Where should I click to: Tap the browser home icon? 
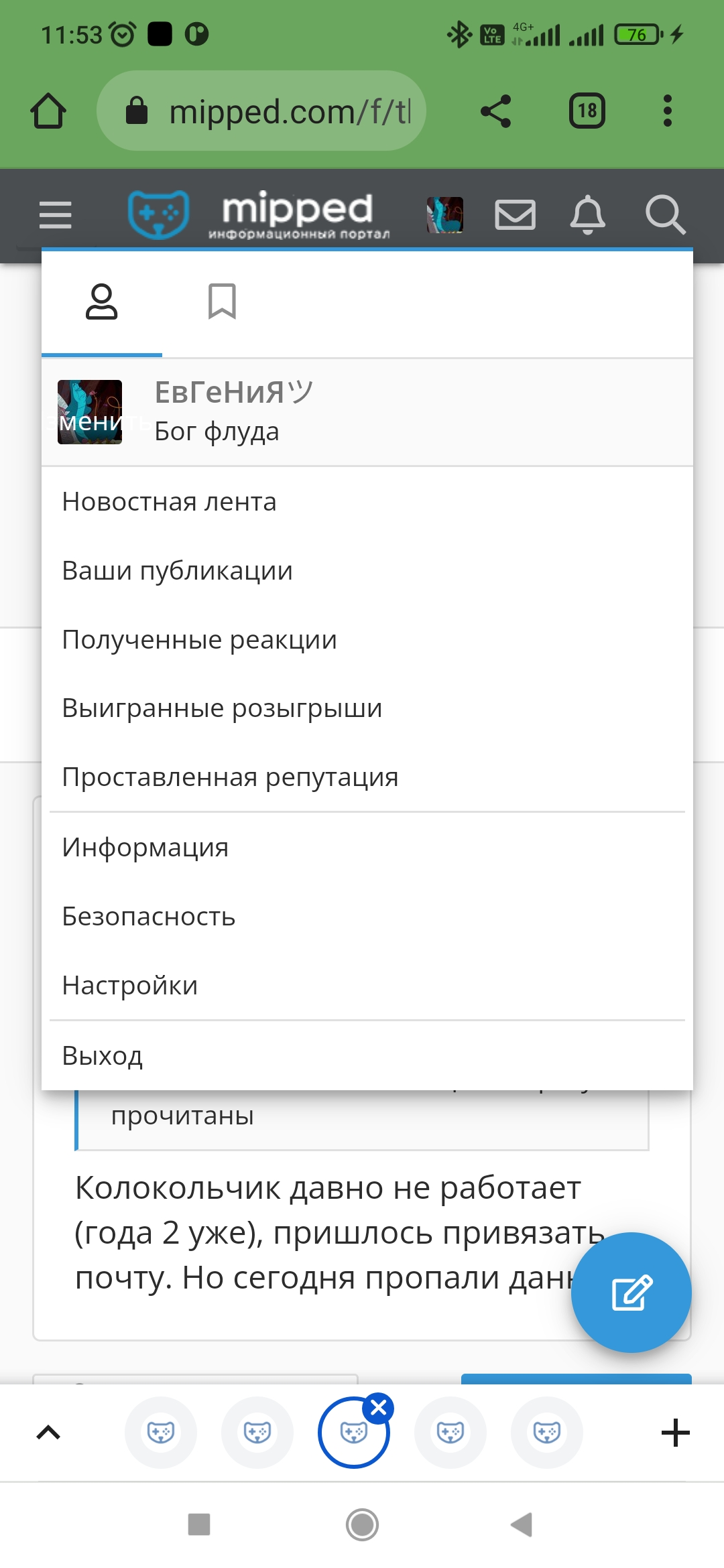[x=48, y=111]
